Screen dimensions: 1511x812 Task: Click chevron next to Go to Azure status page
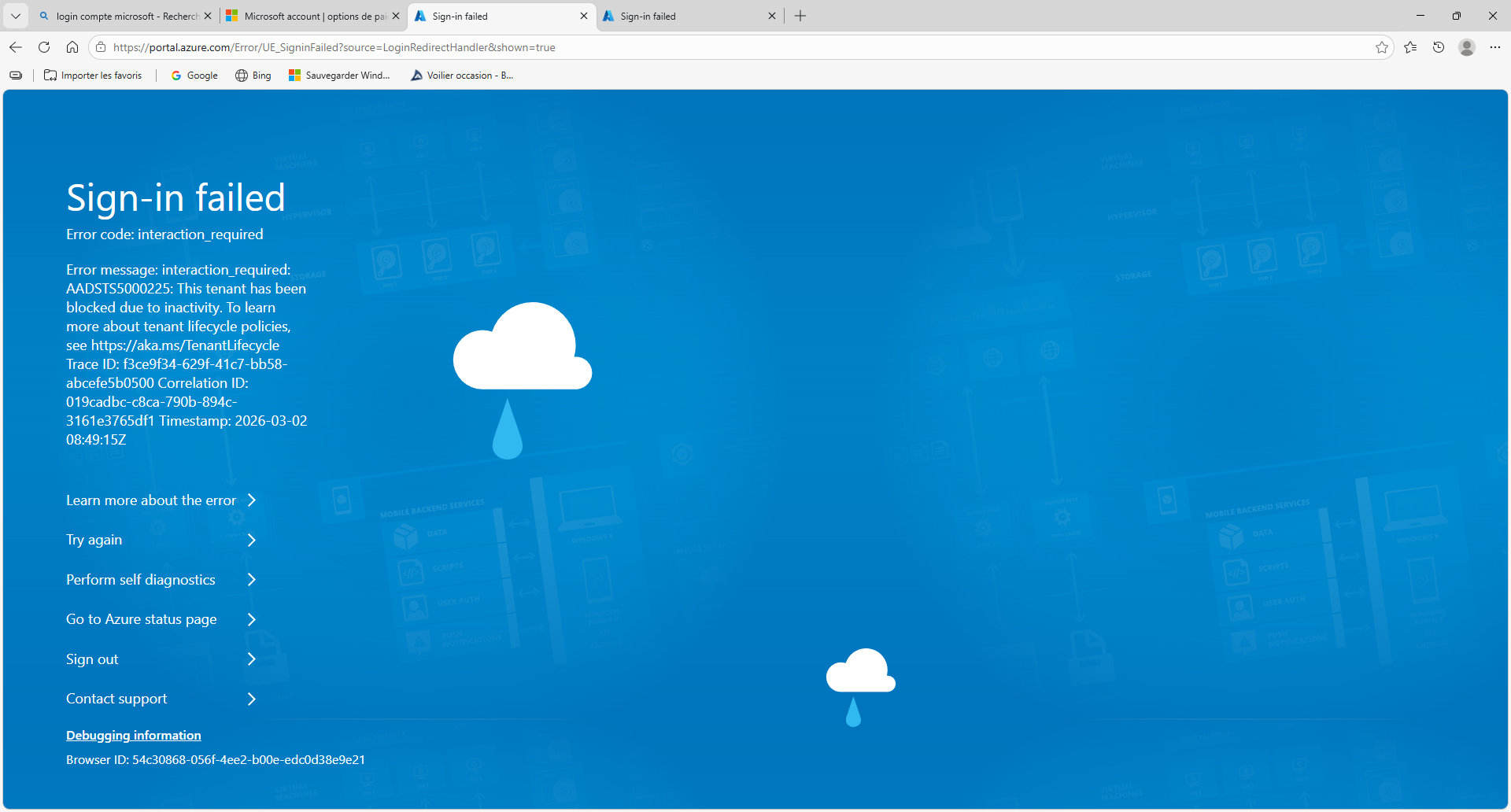pyautogui.click(x=252, y=619)
